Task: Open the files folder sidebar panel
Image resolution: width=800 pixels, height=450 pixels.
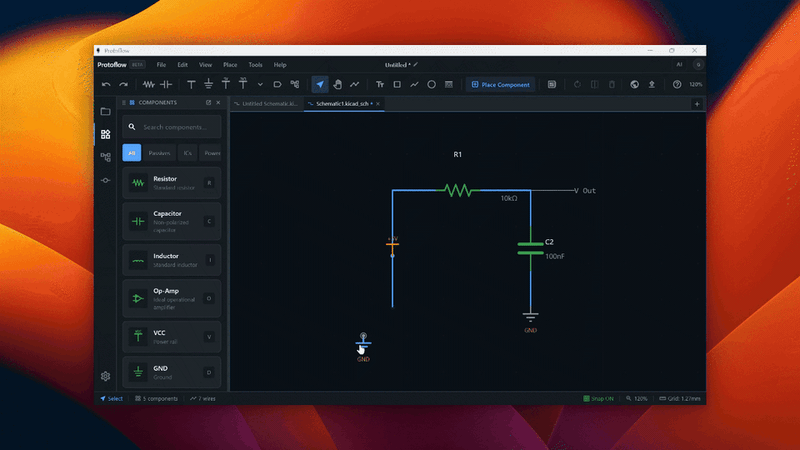Action: [x=106, y=111]
